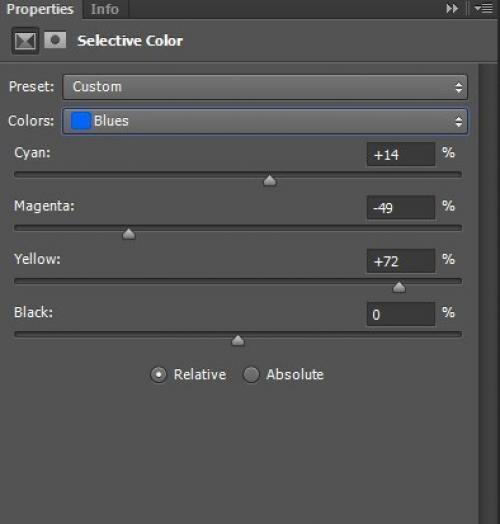
Task: Select the Relative radio button
Action: coord(158,375)
